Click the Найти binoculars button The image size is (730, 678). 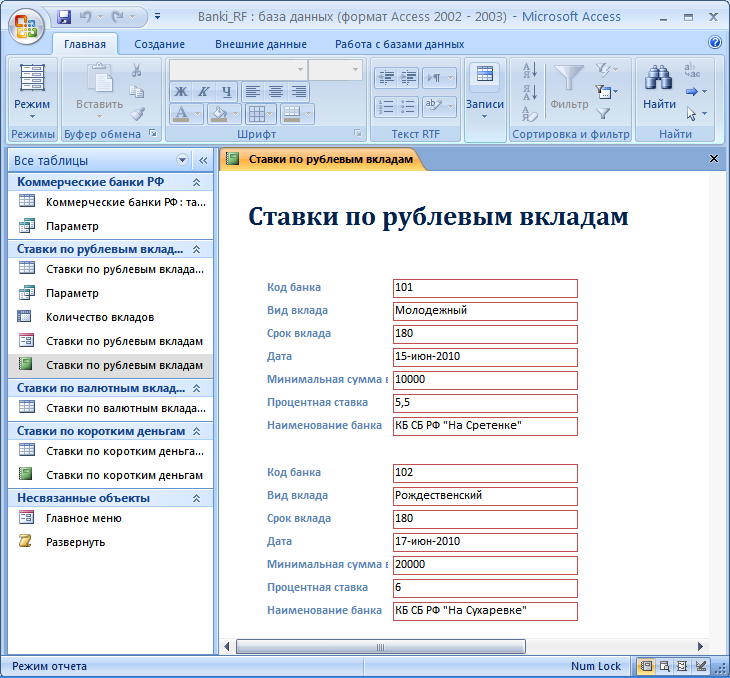tap(659, 88)
